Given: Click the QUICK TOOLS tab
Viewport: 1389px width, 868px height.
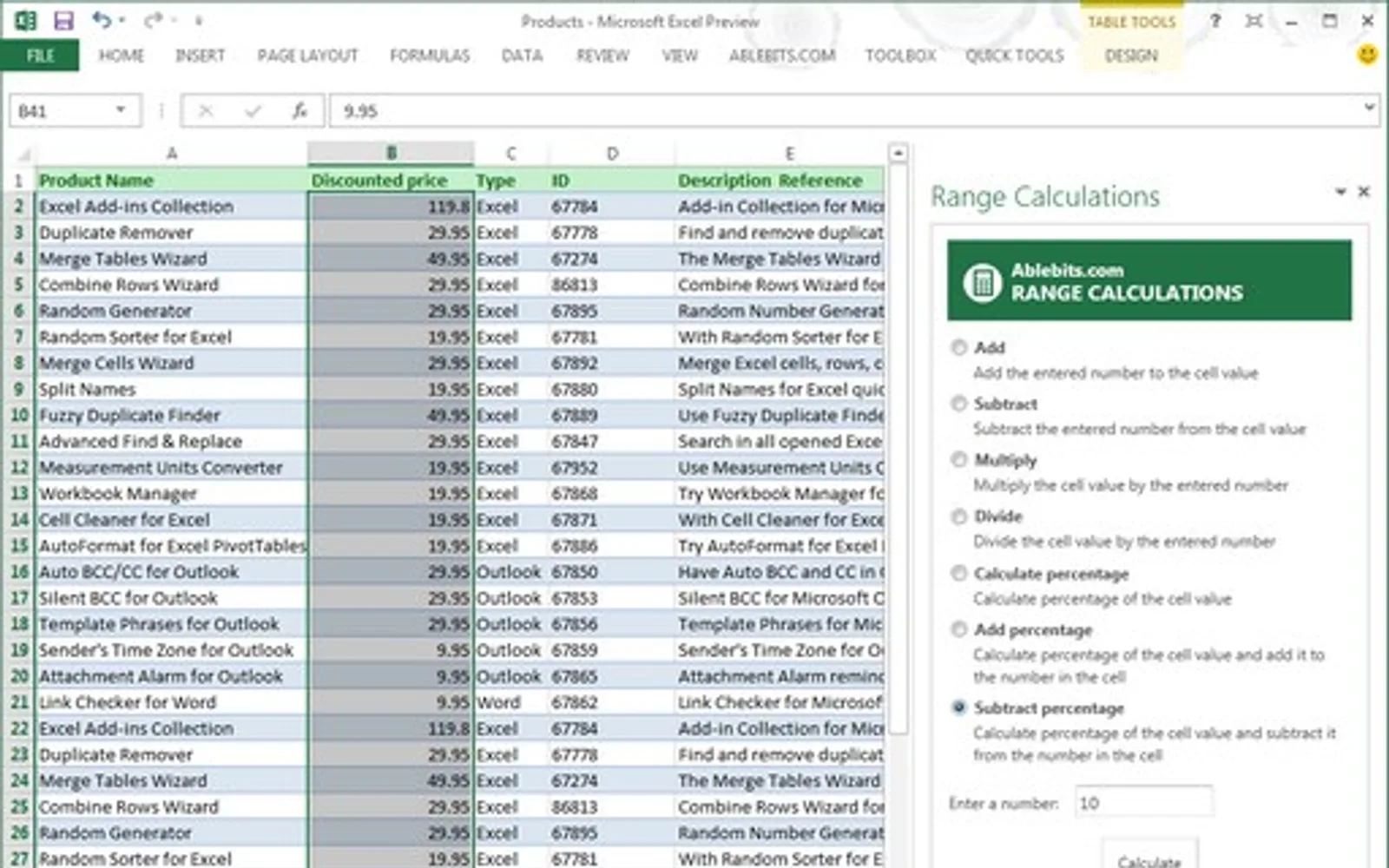Looking at the screenshot, I should coord(1014,56).
